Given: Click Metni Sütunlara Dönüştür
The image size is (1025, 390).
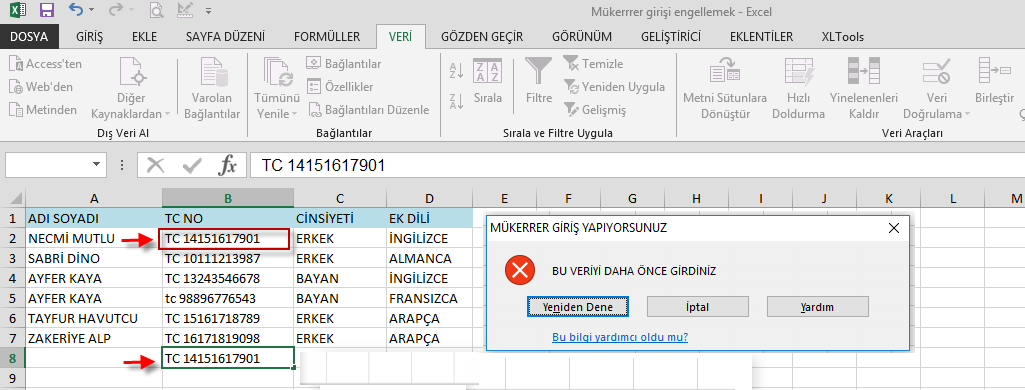Looking at the screenshot, I should [x=725, y=88].
